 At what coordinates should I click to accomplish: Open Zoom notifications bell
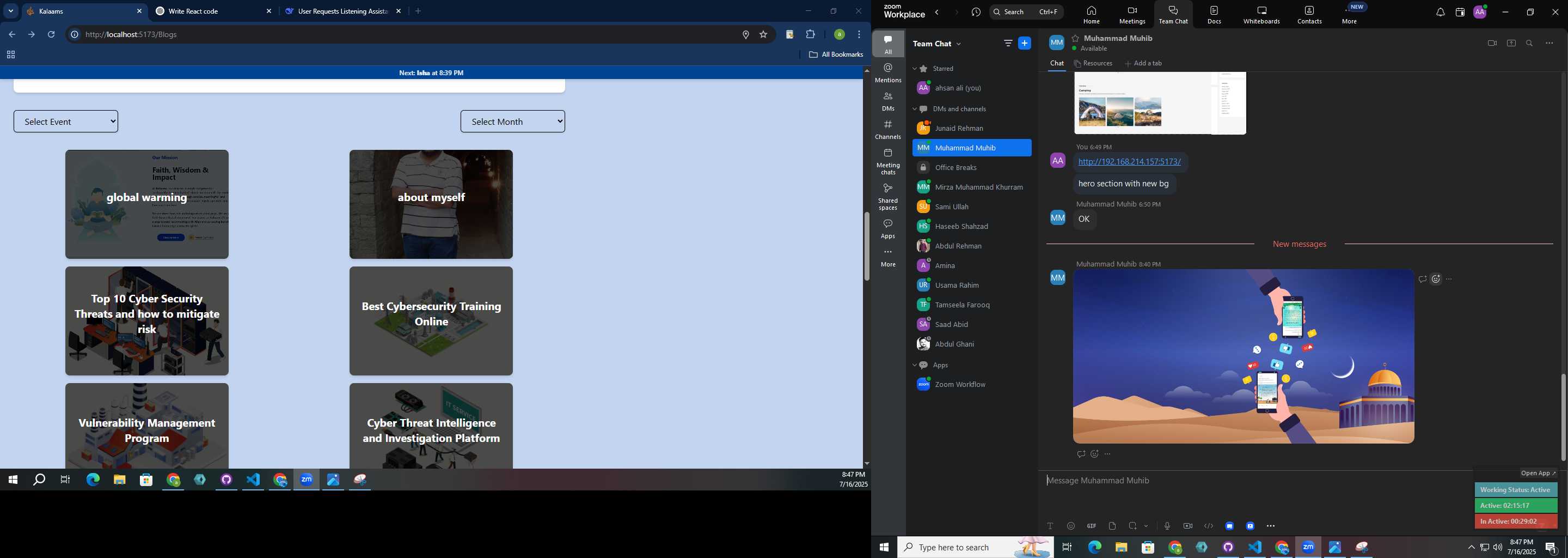(1440, 12)
